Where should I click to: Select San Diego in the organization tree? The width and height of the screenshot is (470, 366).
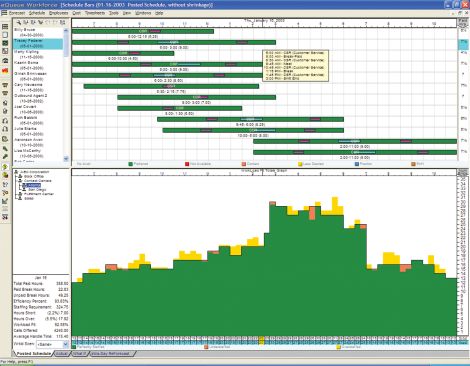[x=37, y=189]
